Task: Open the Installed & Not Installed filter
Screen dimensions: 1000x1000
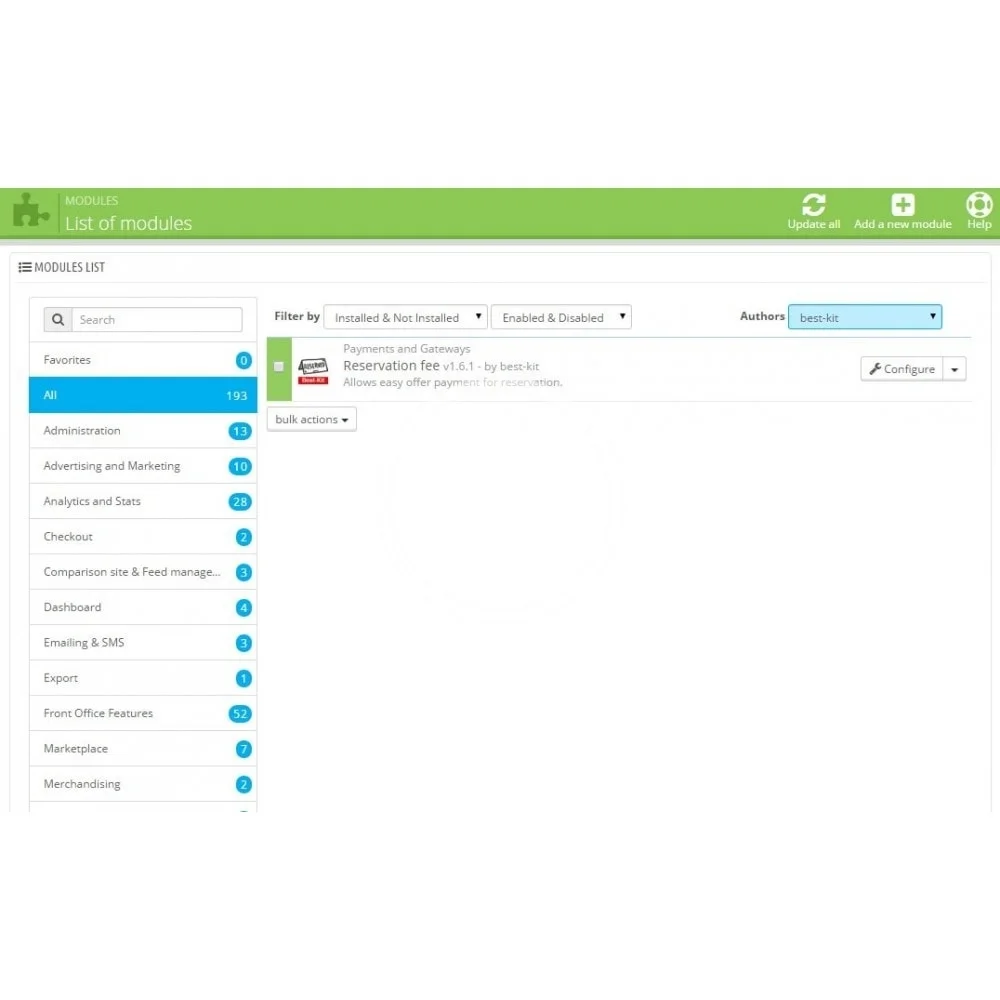Action: point(405,318)
